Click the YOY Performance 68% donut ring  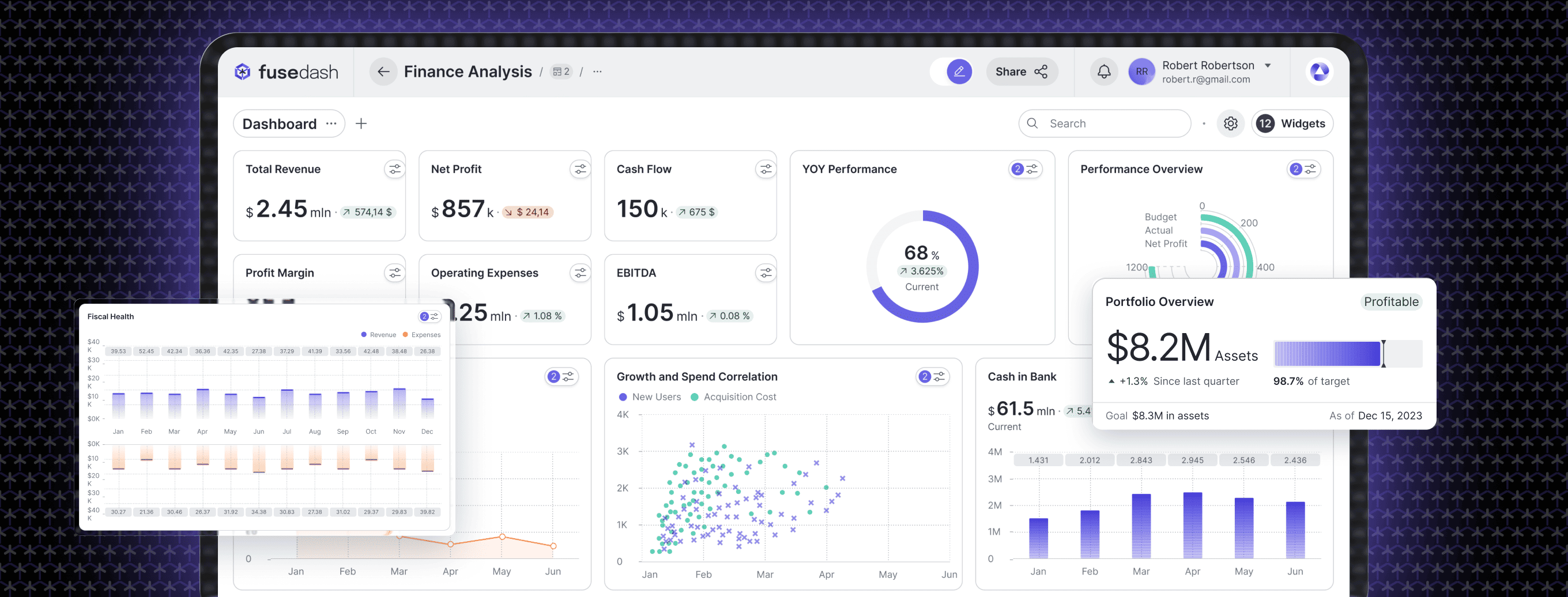[x=922, y=266]
